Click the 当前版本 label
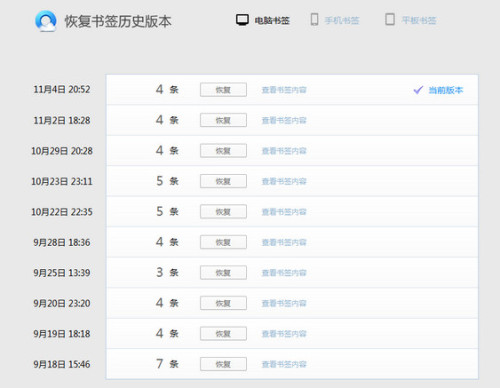This screenshot has width=500, height=388. coord(446,90)
